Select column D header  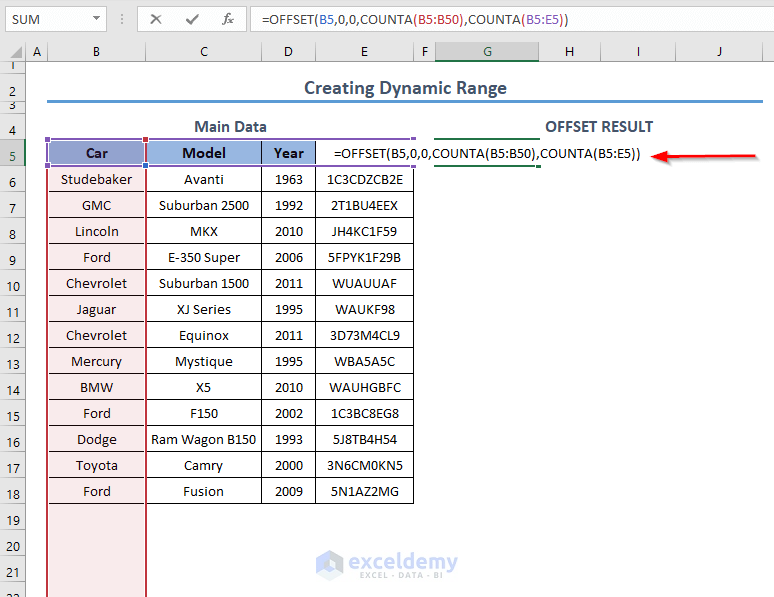(288, 52)
